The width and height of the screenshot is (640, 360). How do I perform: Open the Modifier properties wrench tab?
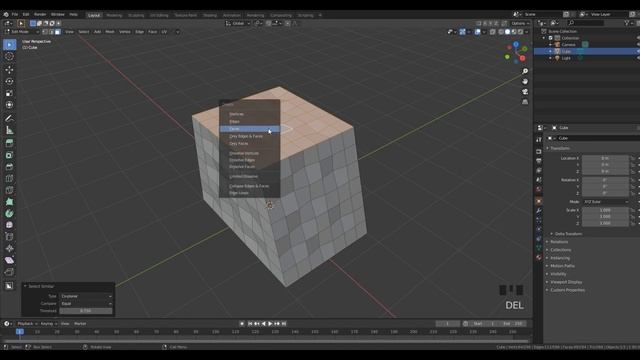[x=539, y=211]
